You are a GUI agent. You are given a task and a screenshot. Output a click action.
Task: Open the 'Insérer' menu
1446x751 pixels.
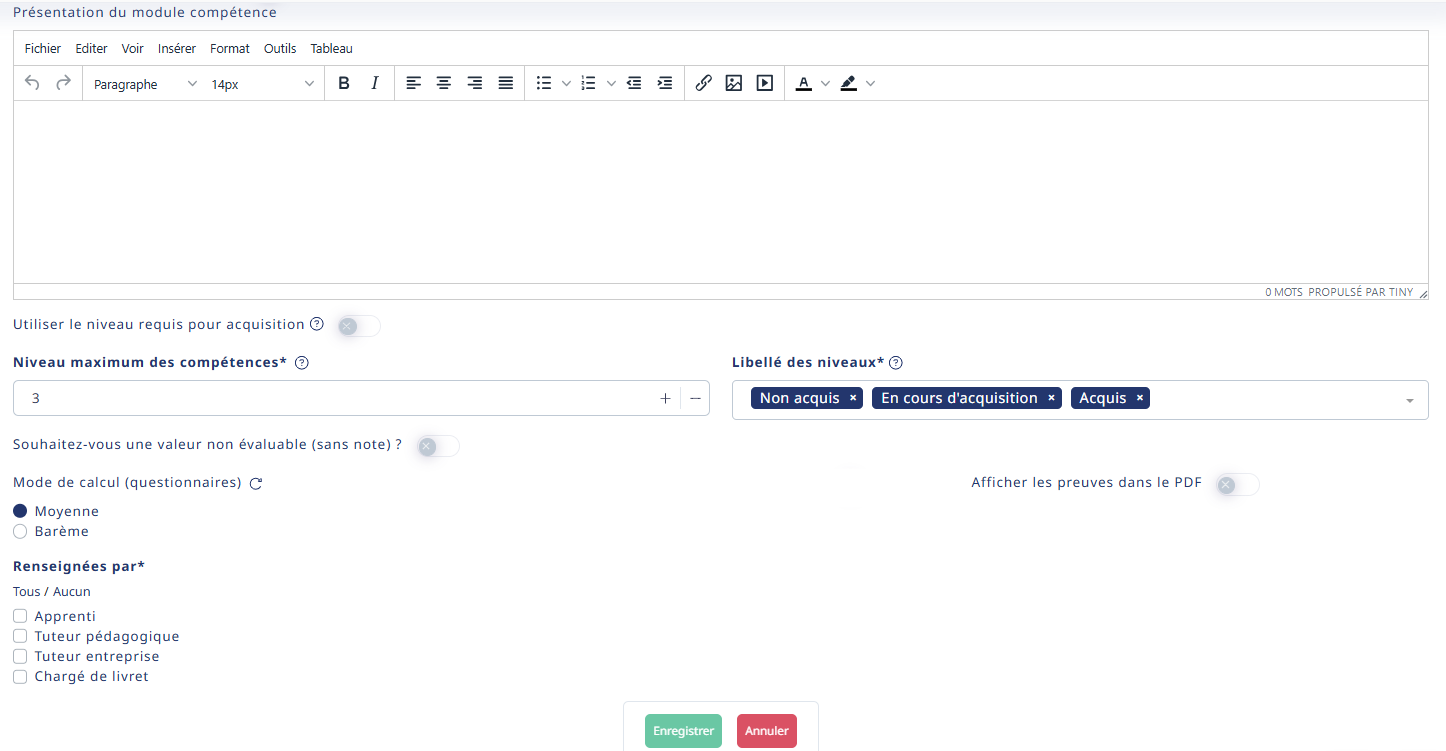(x=177, y=48)
